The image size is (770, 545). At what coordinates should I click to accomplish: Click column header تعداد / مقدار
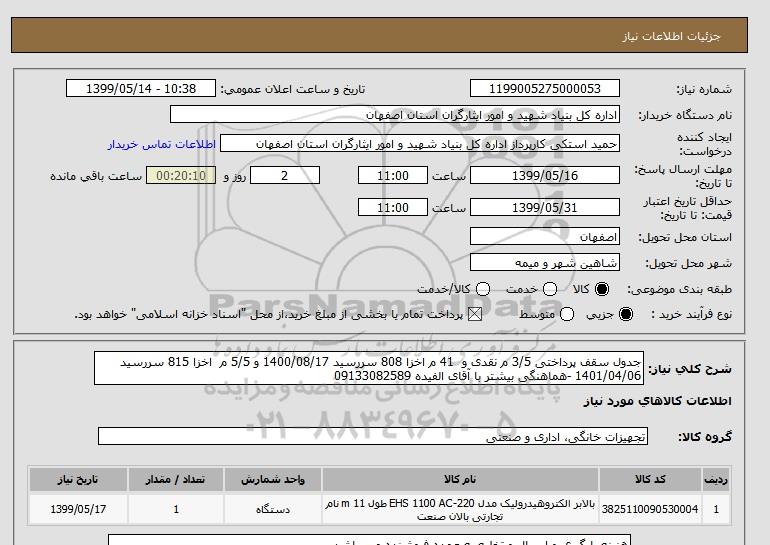click(176, 480)
